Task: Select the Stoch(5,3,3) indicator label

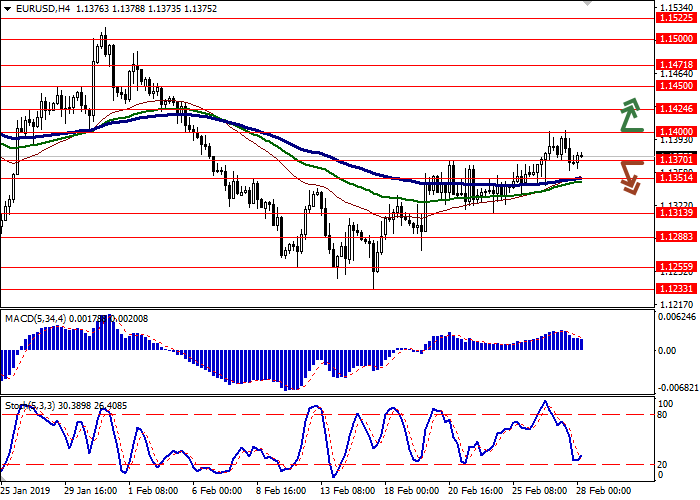Action: pos(32,405)
